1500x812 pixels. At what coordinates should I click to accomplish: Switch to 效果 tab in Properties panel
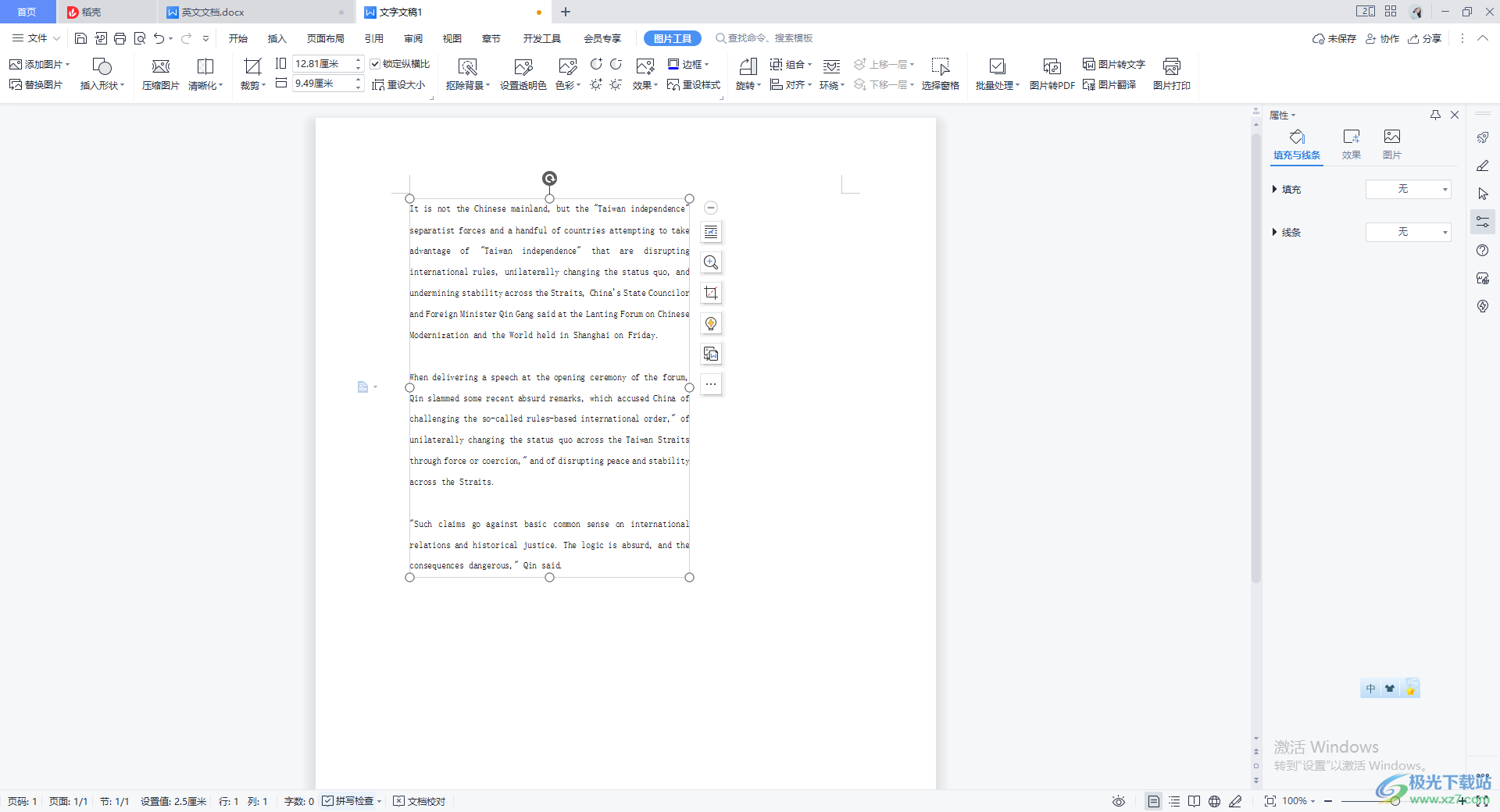tap(1352, 145)
